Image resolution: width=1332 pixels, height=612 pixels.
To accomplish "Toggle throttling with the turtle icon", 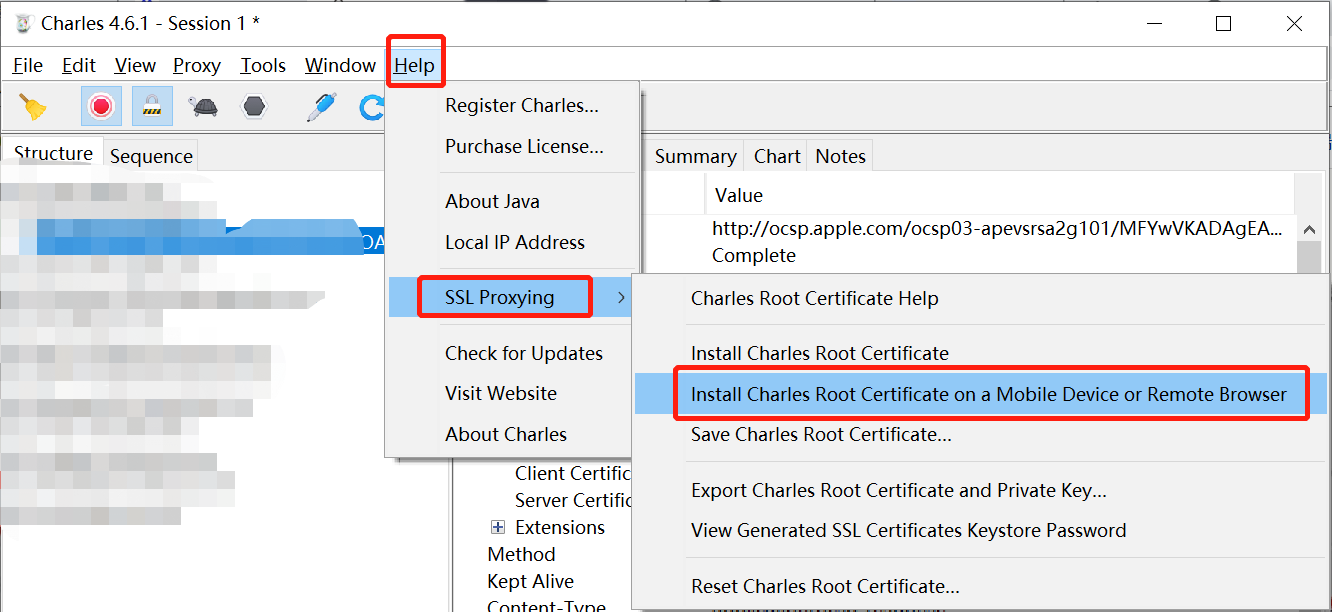I will pos(204,106).
